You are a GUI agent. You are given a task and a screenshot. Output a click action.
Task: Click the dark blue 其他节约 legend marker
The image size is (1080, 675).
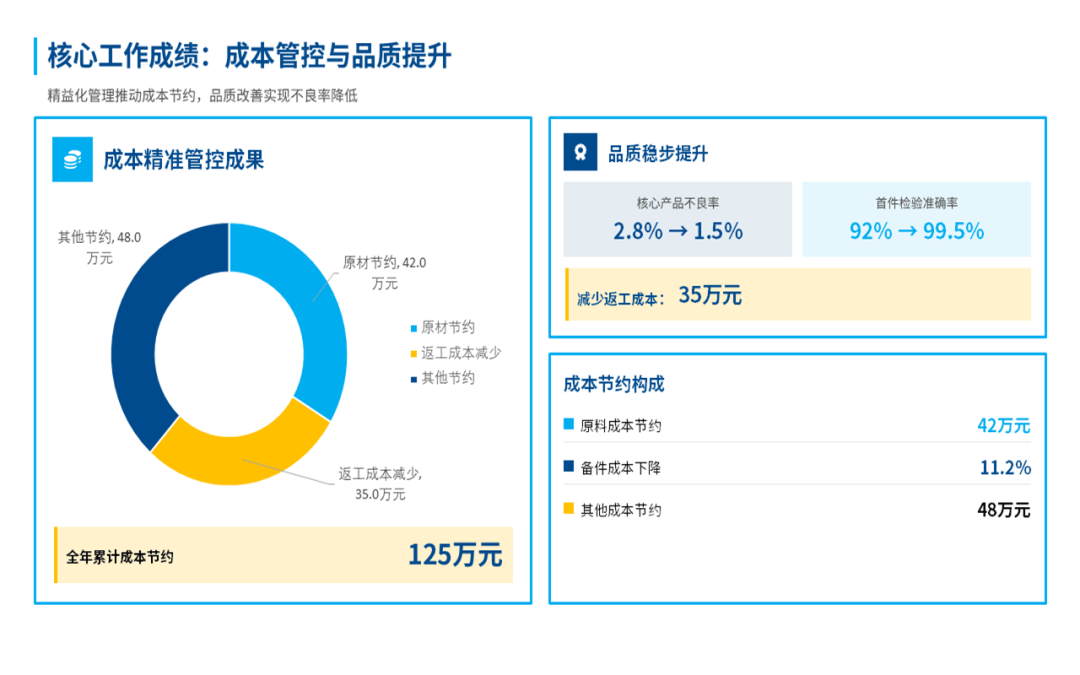click(x=414, y=379)
